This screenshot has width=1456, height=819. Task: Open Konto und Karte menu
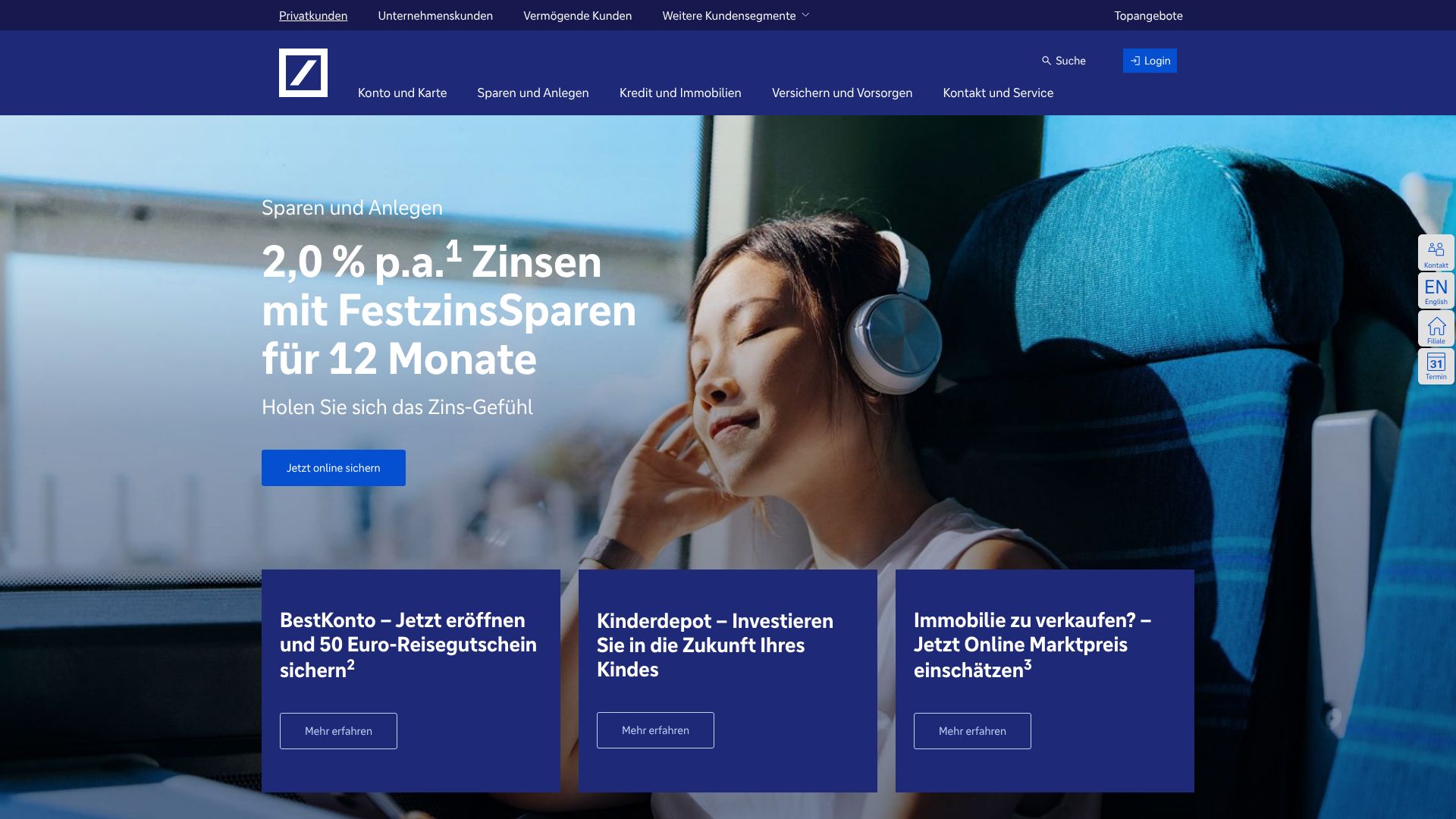pos(402,93)
